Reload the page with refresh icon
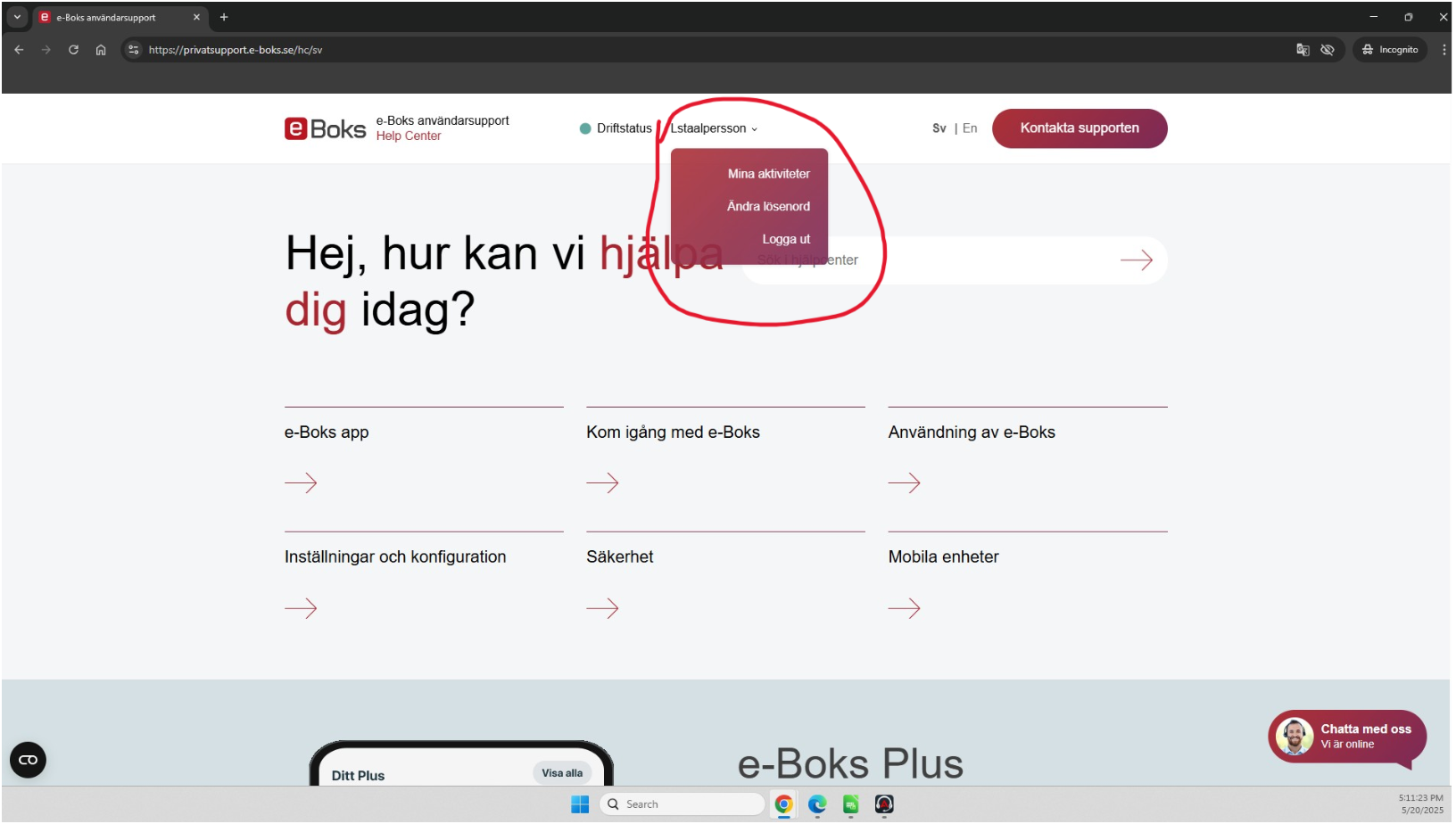 tap(73, 50)
